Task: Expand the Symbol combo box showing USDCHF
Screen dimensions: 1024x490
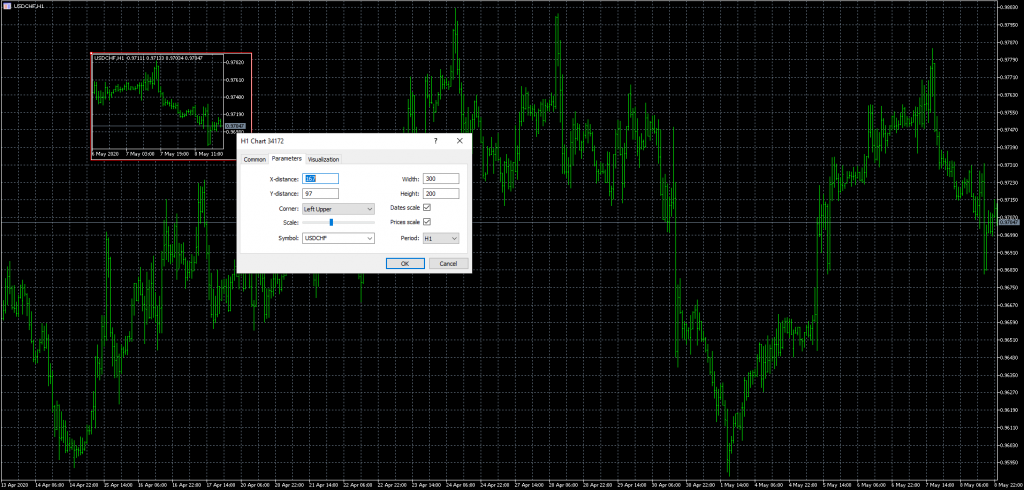Action: point(338,238)
